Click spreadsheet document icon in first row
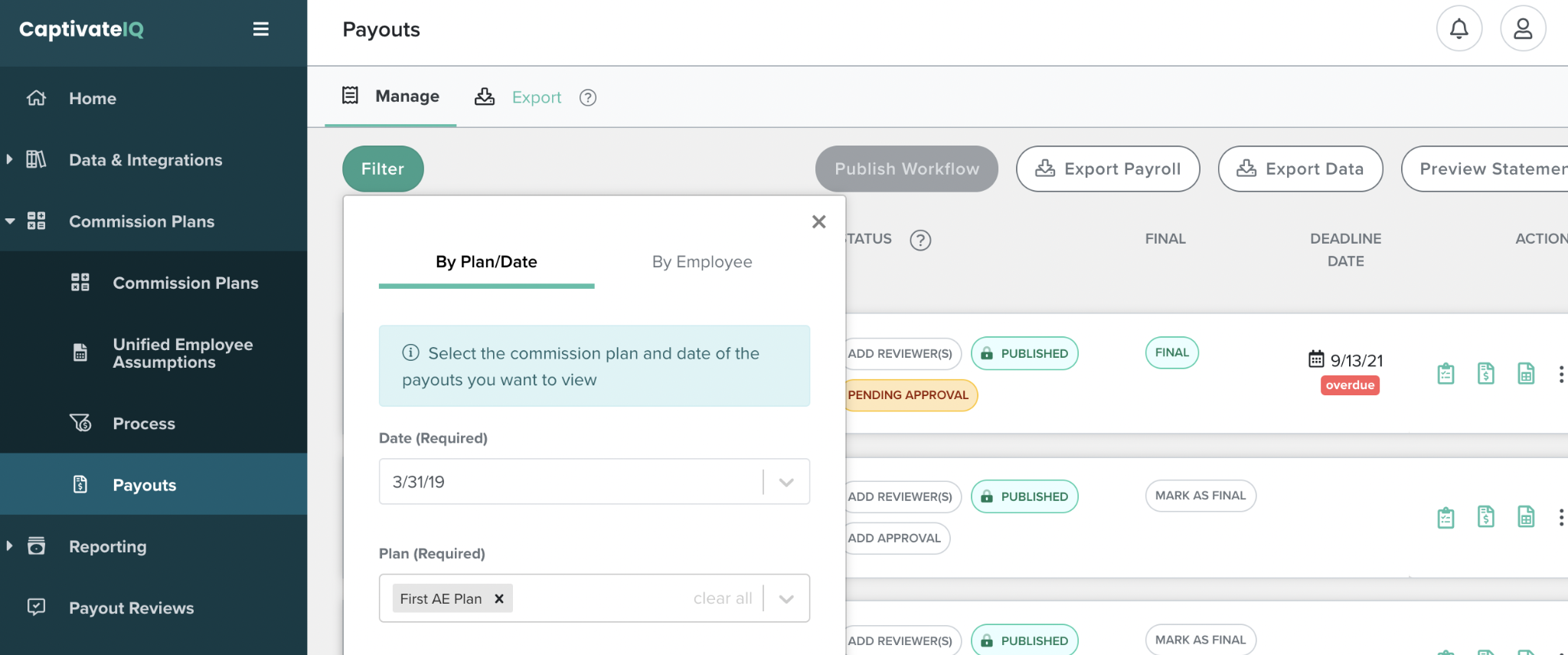Screen dimensions: 1568x655 [1526, 374]
